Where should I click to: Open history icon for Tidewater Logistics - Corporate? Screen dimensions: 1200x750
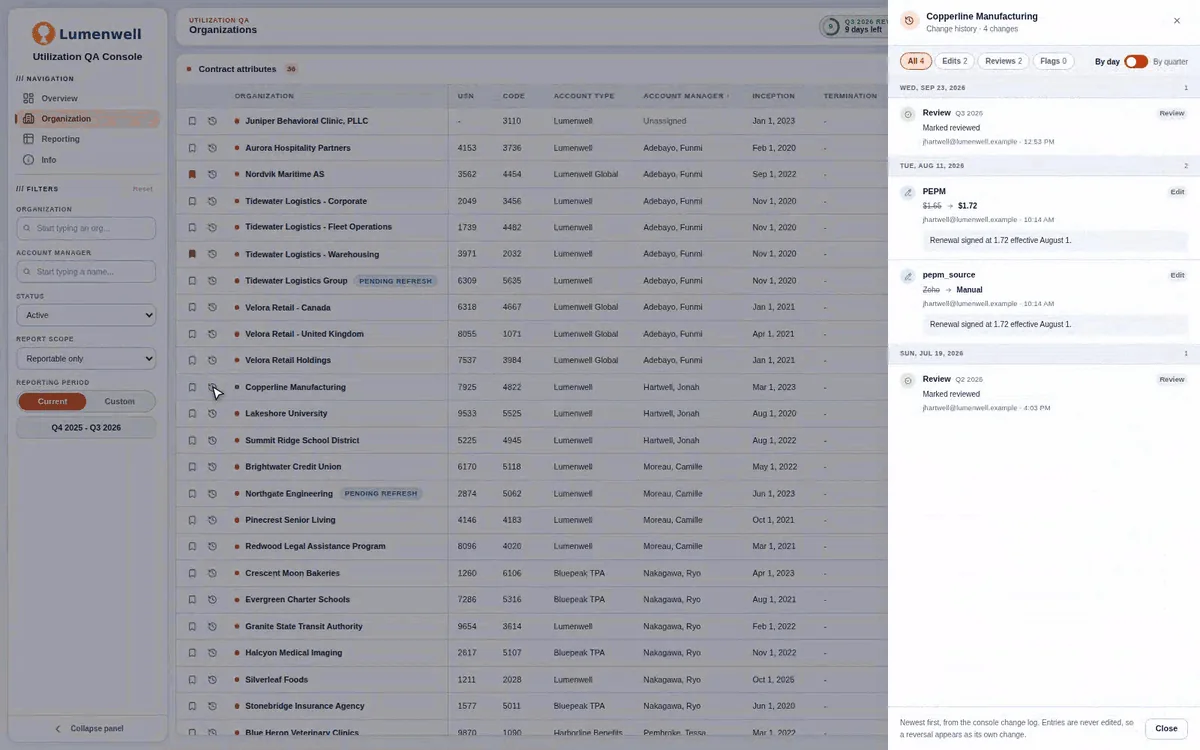coord(212,201)
